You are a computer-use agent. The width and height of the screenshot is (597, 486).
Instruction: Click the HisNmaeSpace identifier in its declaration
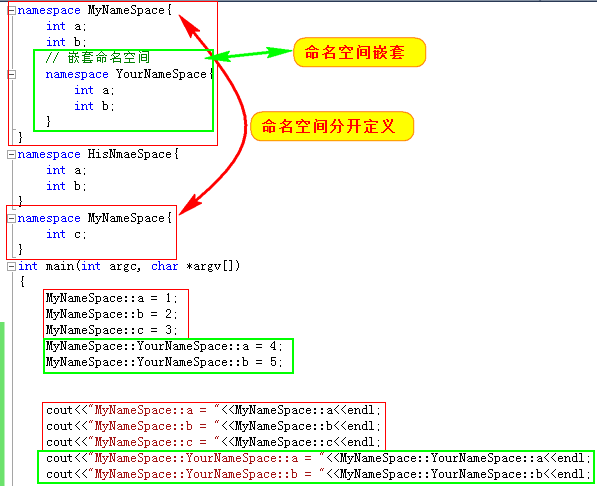point(129,154)
